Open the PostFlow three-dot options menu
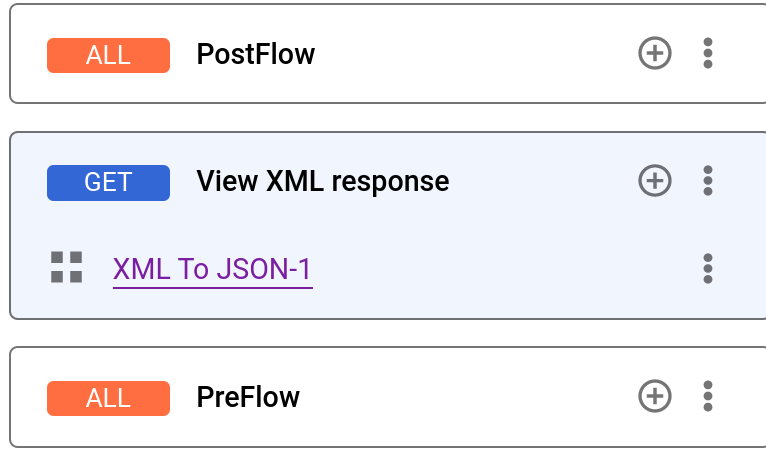766x450 pixels. (708, 53)
